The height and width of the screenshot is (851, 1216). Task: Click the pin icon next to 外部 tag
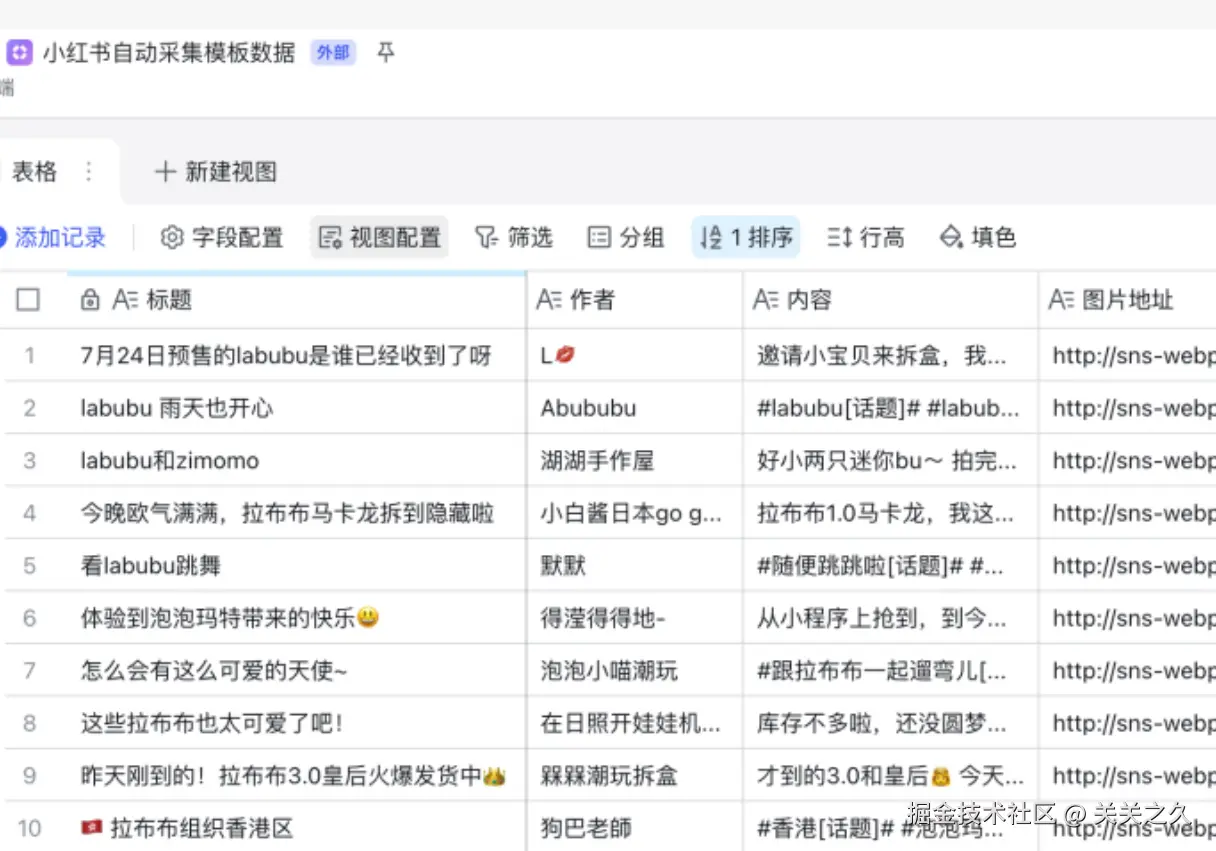pyautogui.click(x=386, y=52)
